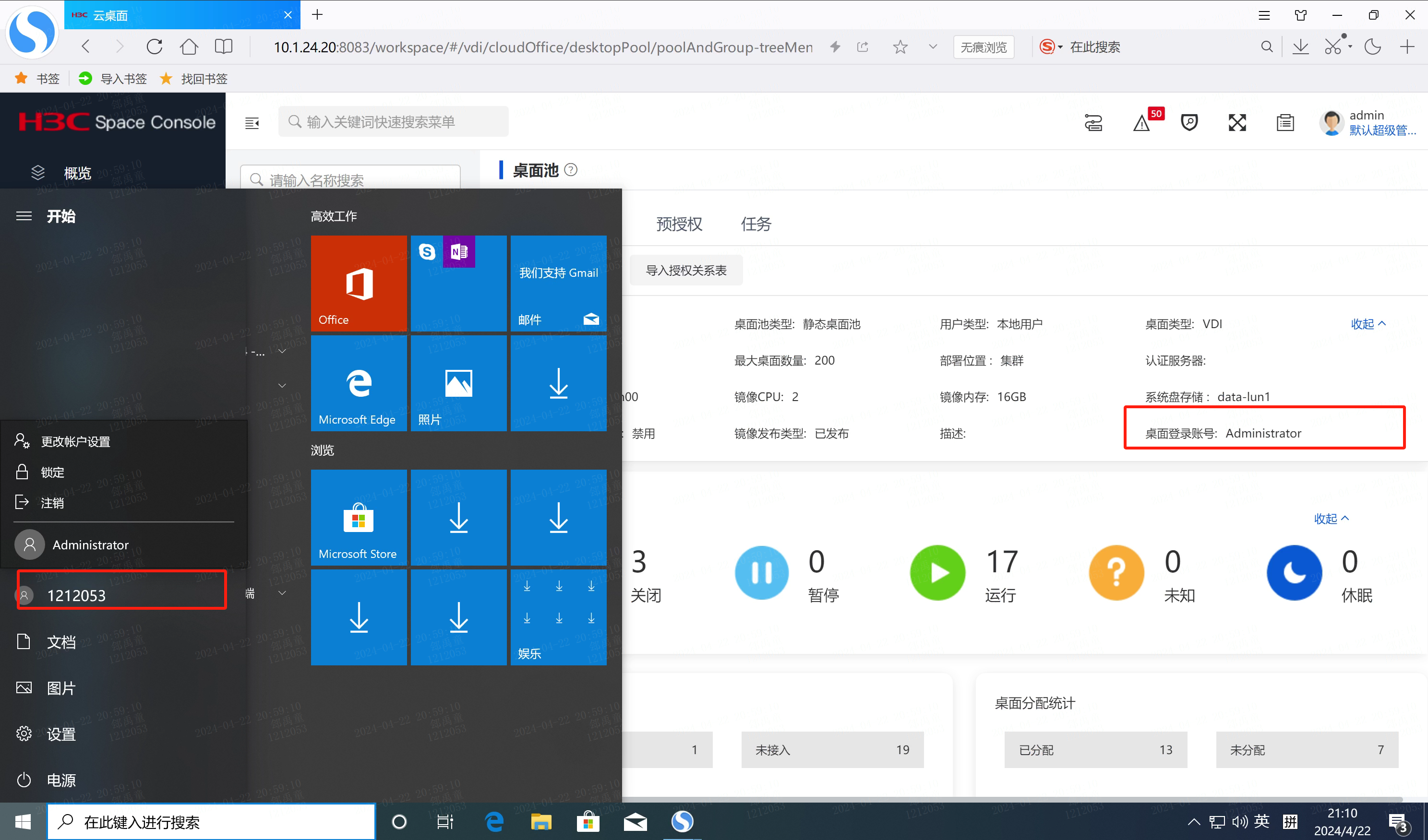Select 注销 sign out option

click(52, 502)
